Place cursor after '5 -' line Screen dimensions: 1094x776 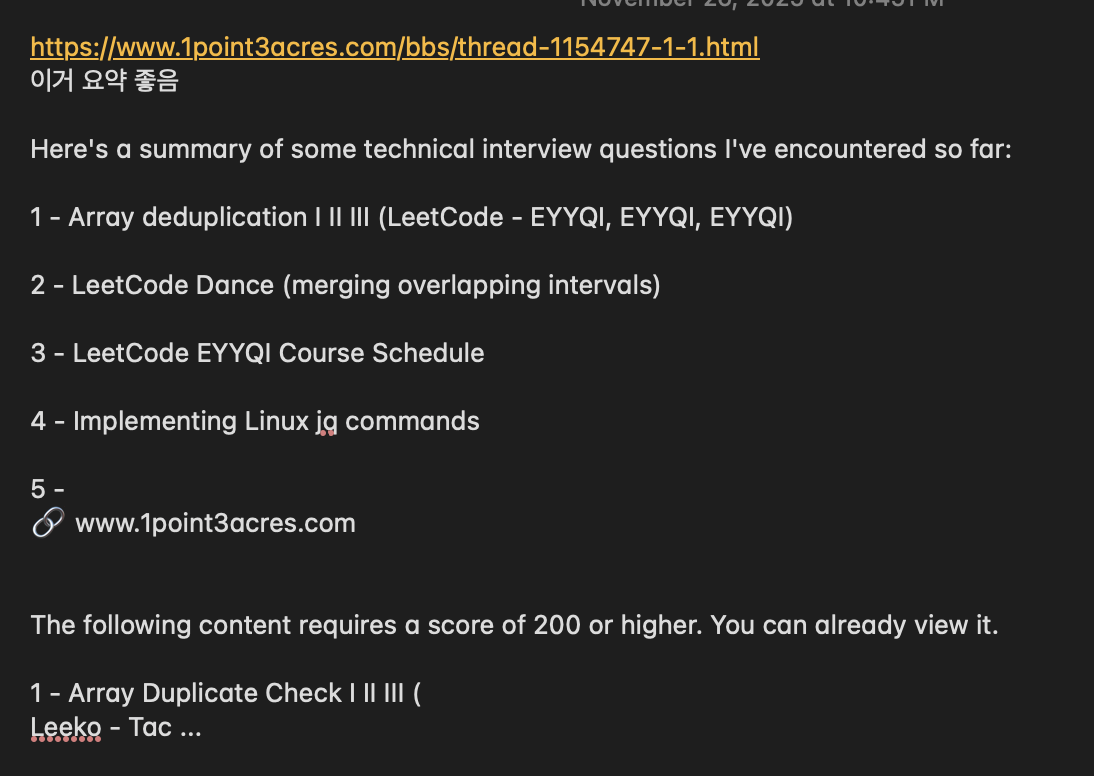66,489
